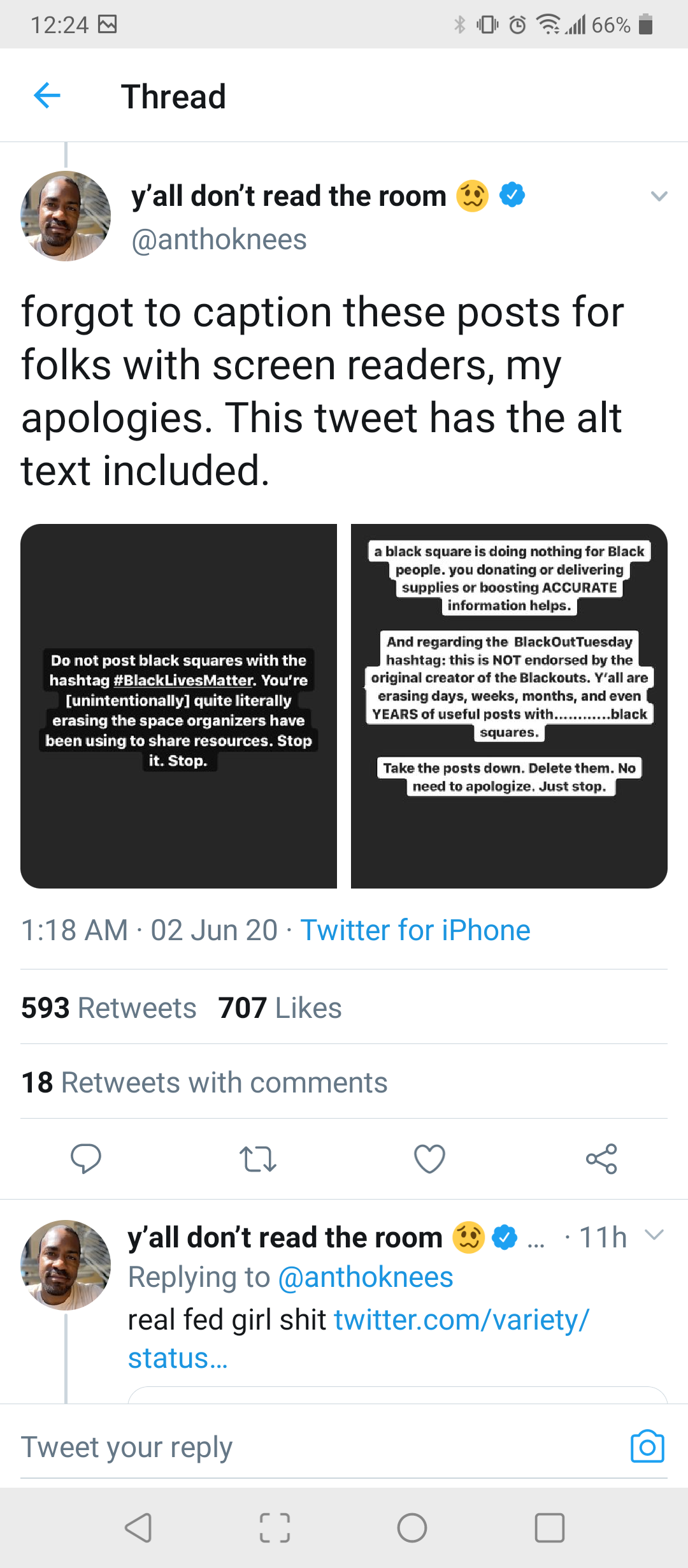
Task: View the 593 Retweets list
Action: 109,1008
